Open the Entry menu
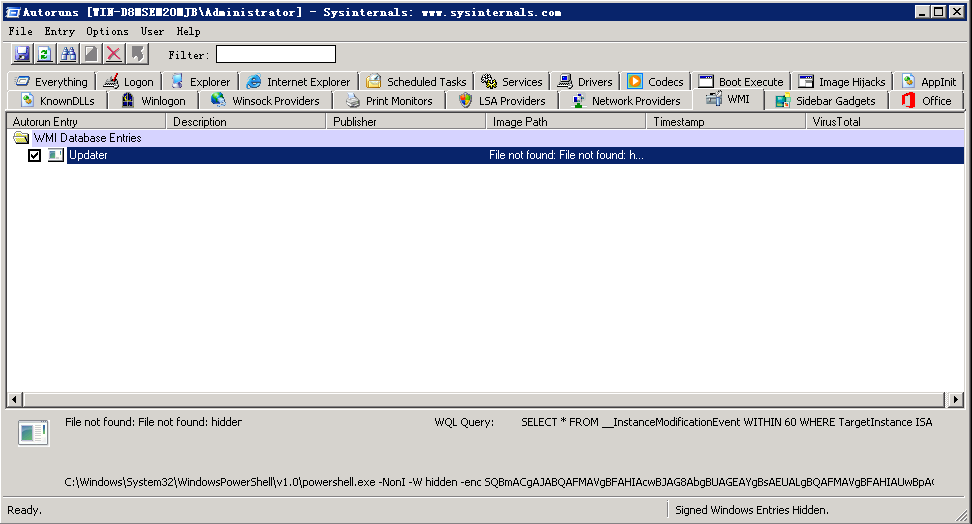This screenshot has width=972, height=524. (60, 31)
